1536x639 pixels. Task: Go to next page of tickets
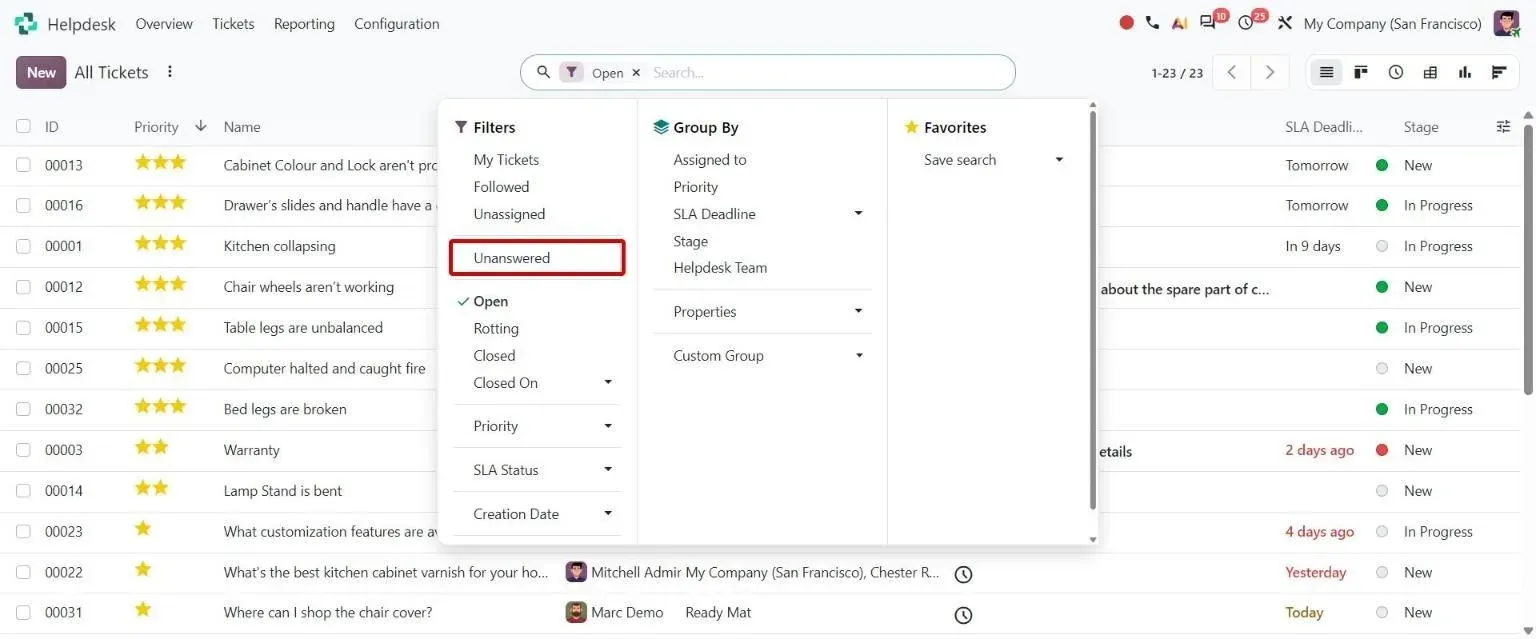(1270, 72)
